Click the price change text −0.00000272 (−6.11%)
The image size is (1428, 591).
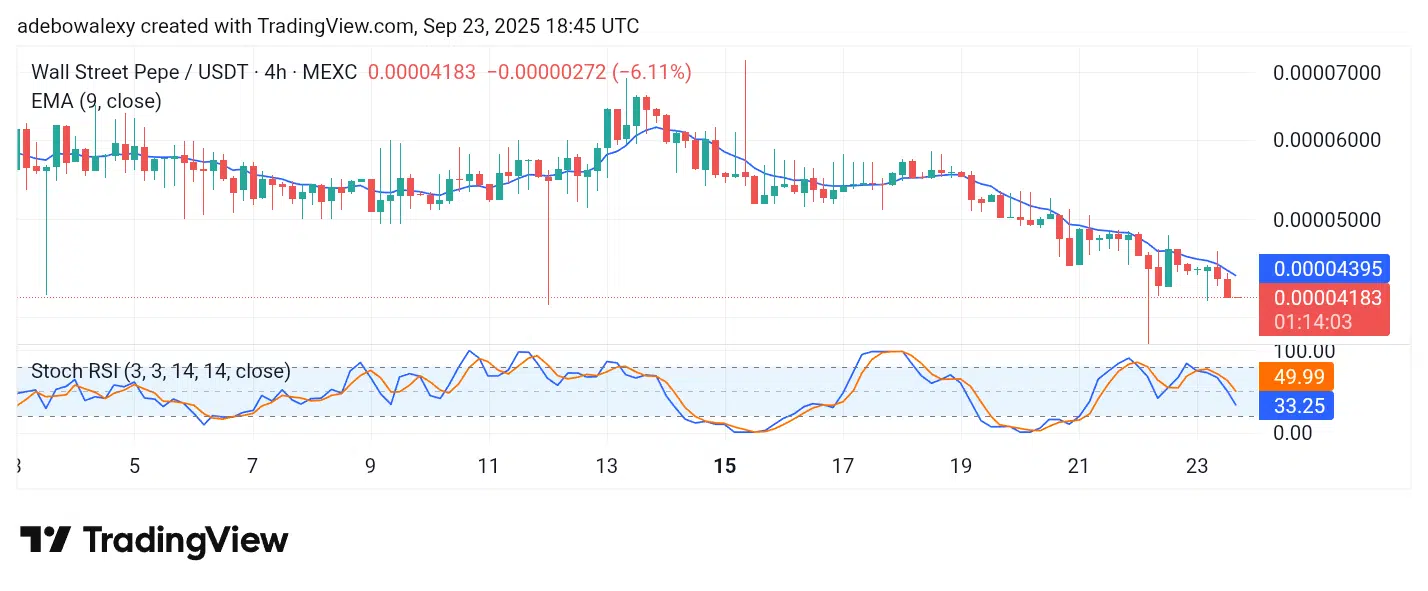coord(589,72)
